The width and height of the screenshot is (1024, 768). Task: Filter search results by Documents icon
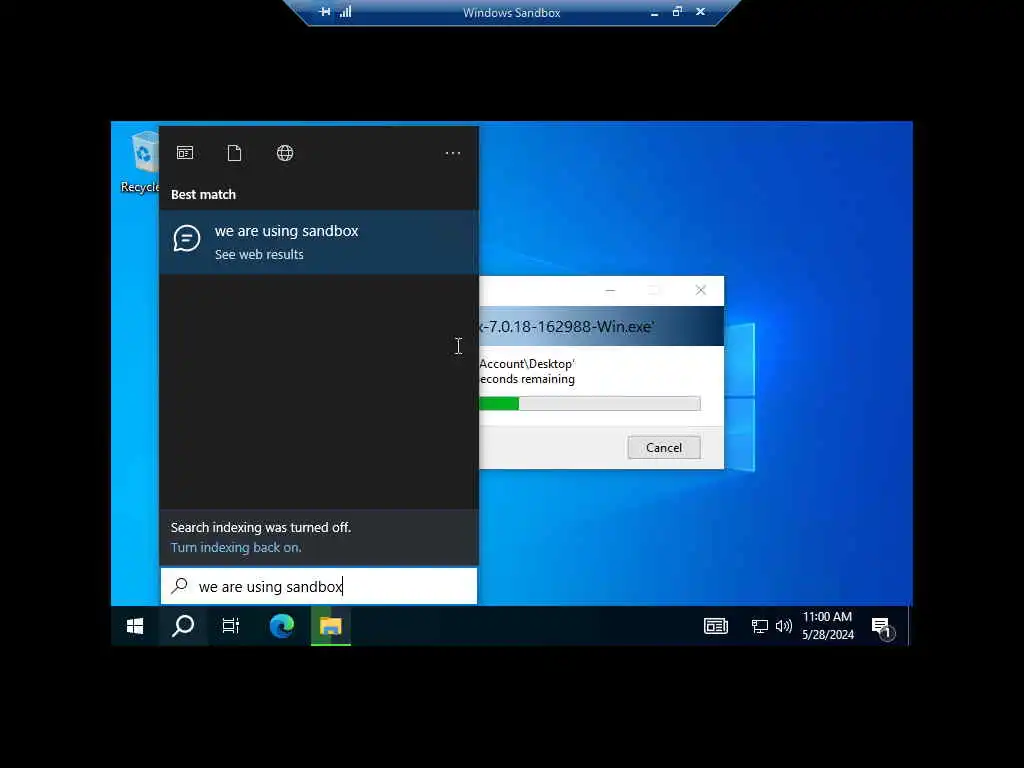(234, 153)
